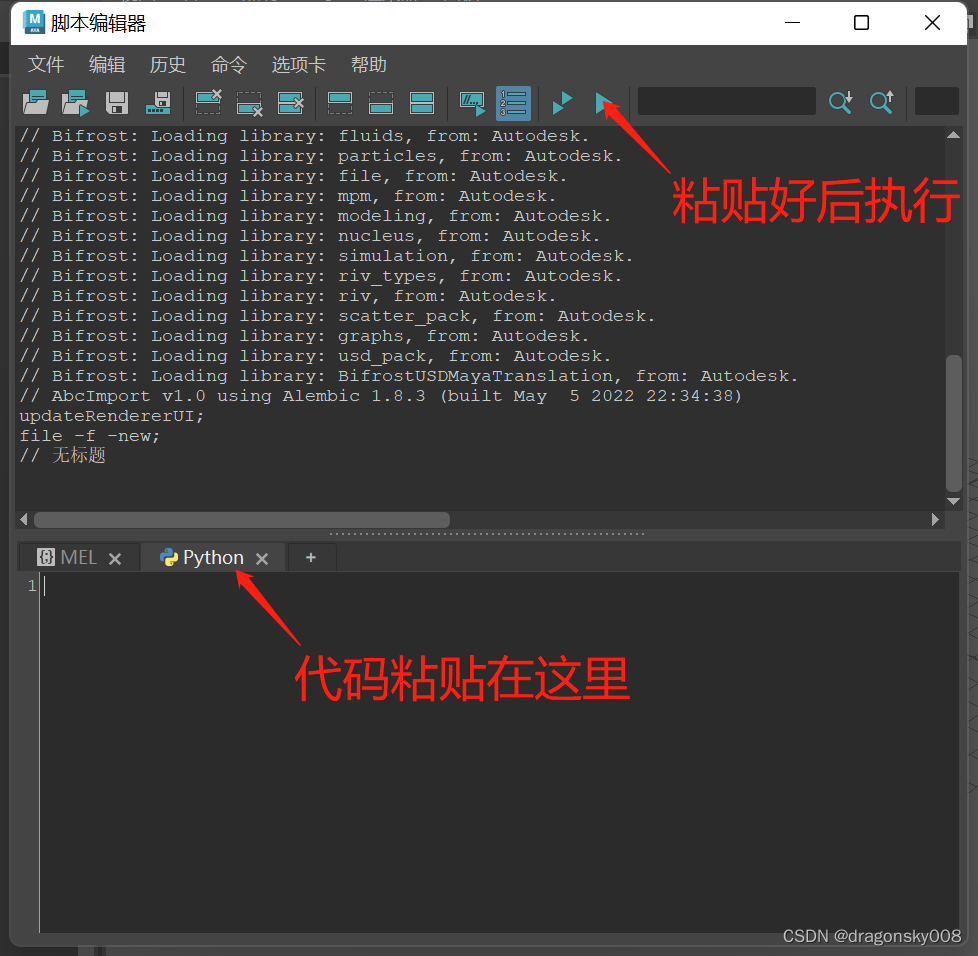Viewport: 978px width, 956px height.
Task: Execute the script with the Execute icon
Action: pos(561,103)
